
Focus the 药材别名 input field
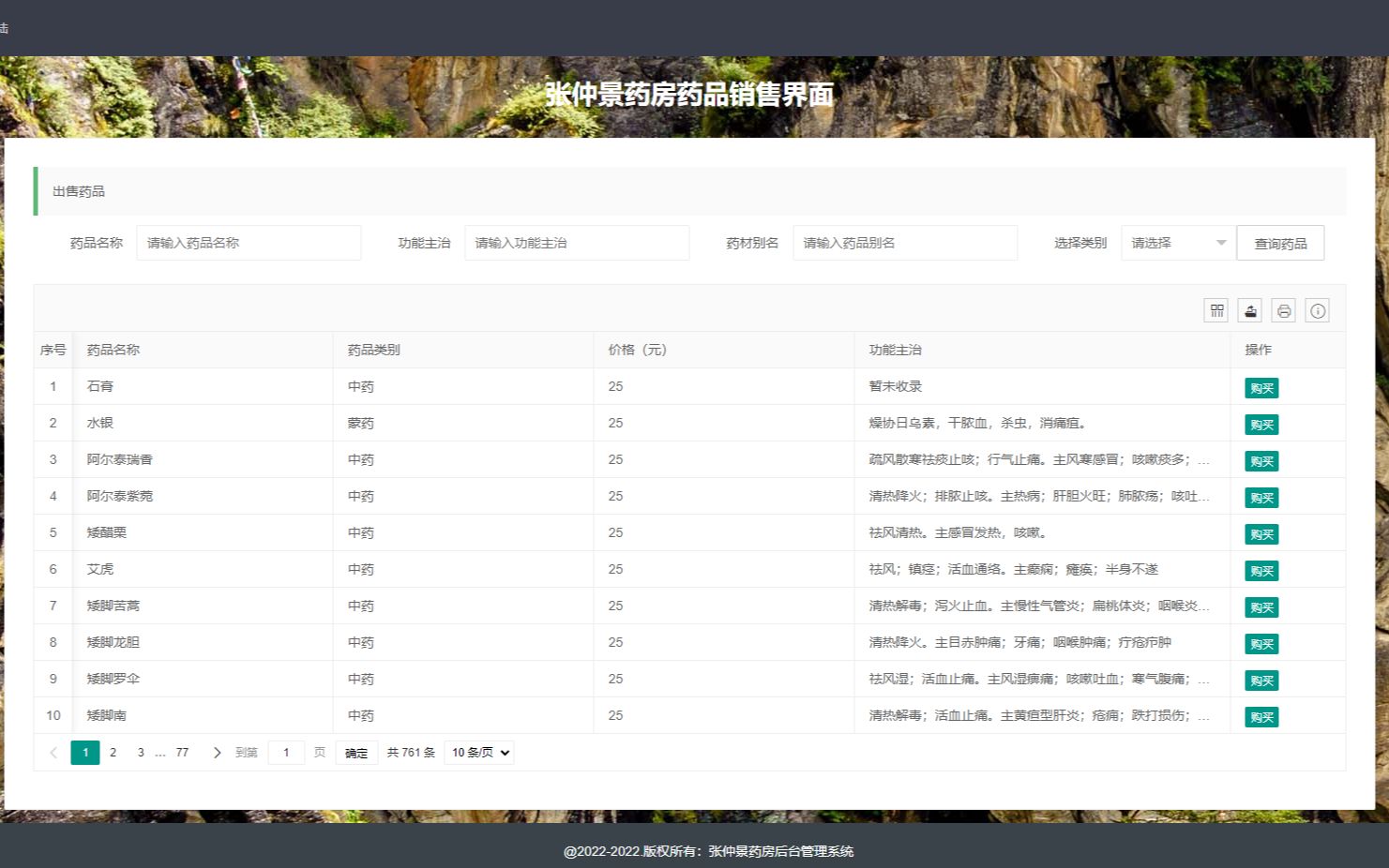[905, 243]
